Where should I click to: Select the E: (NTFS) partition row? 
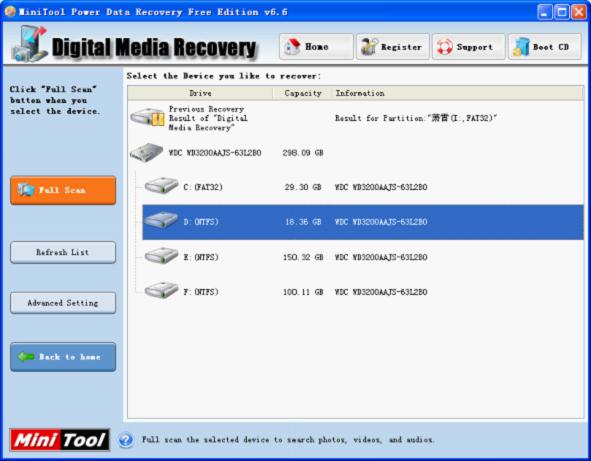click(x=363, y=257)
